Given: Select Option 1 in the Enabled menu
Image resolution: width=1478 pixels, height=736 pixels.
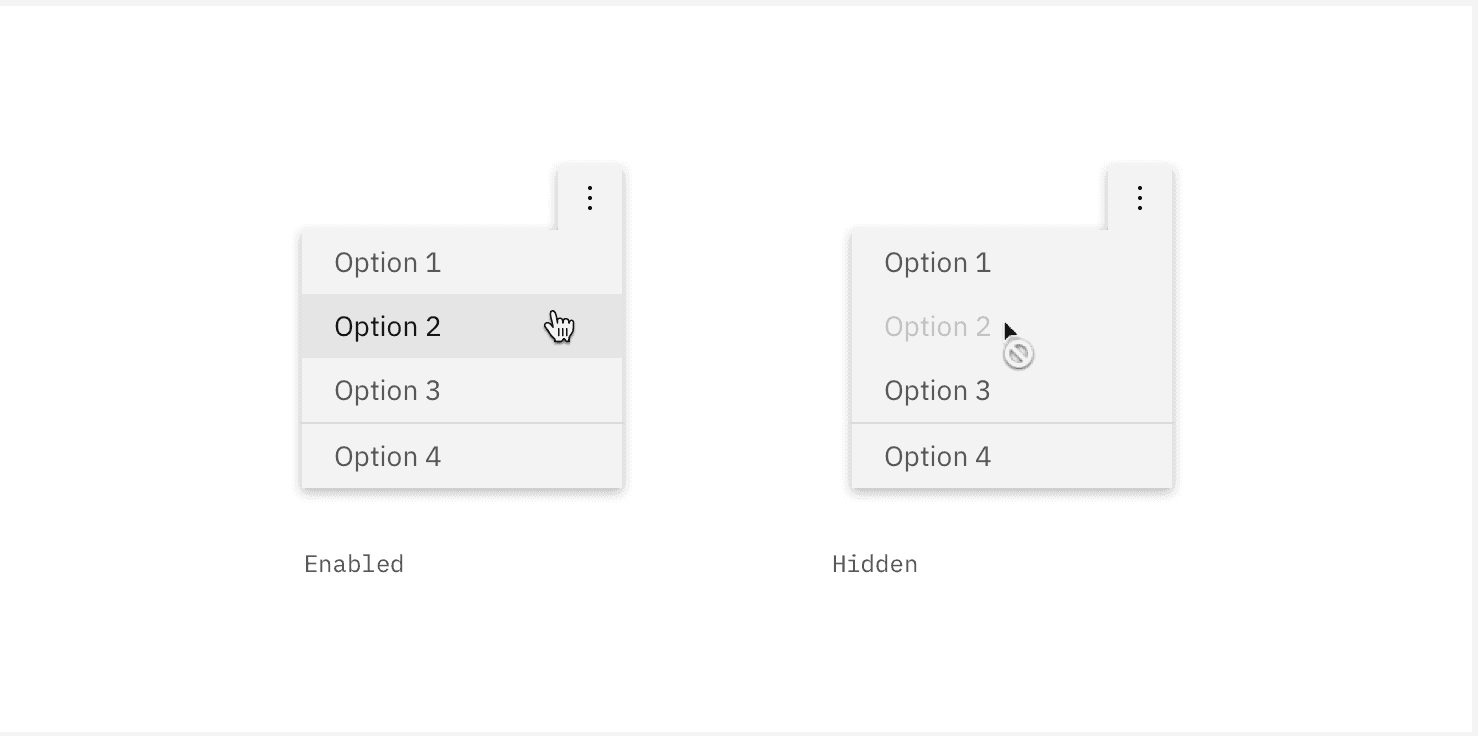Looking at the screenshot, I should [388, 263].
